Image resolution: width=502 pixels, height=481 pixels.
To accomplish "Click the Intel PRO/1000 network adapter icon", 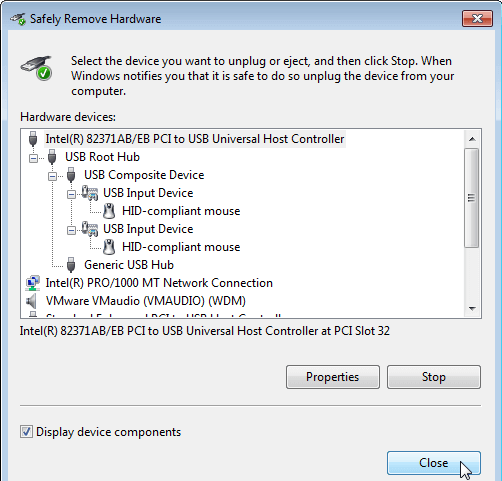I will 33,283.
